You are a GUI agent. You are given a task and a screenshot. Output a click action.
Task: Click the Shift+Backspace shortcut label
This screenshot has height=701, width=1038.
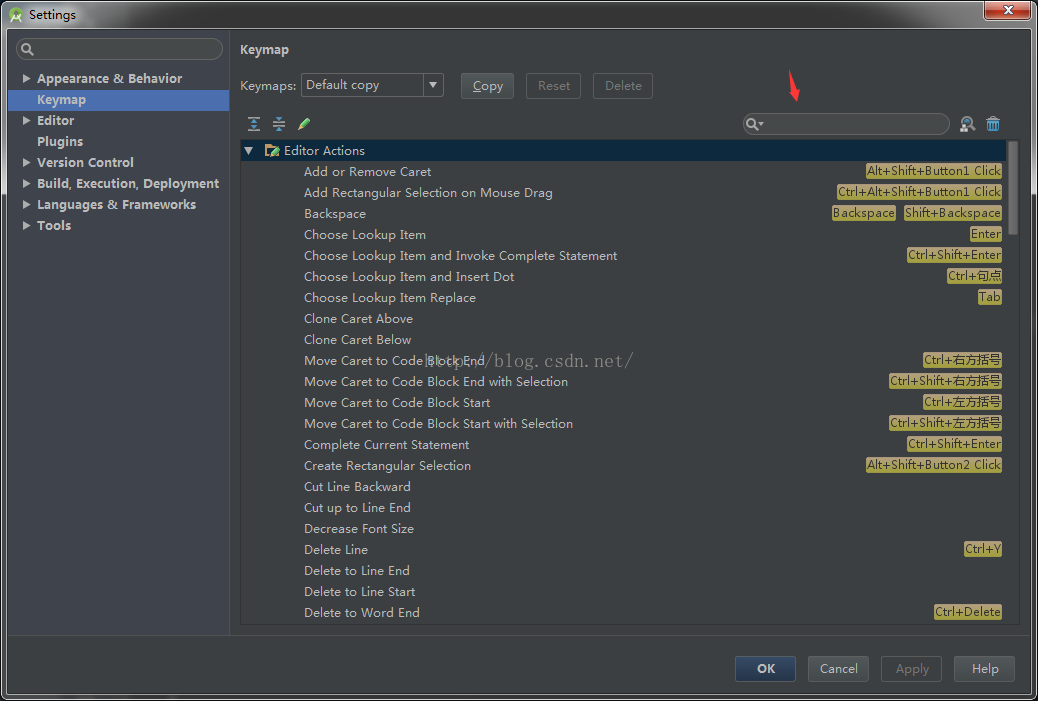[953, 213]
